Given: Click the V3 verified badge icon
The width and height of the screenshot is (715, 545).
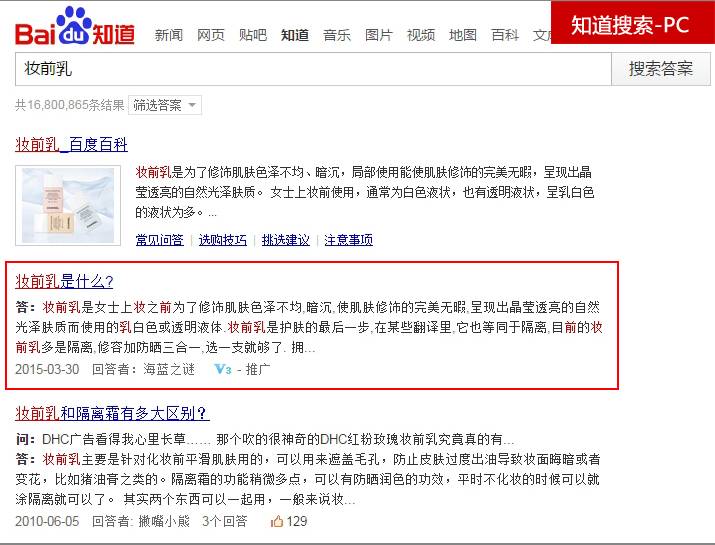Looking at the screenshot, I should point(223,369).
